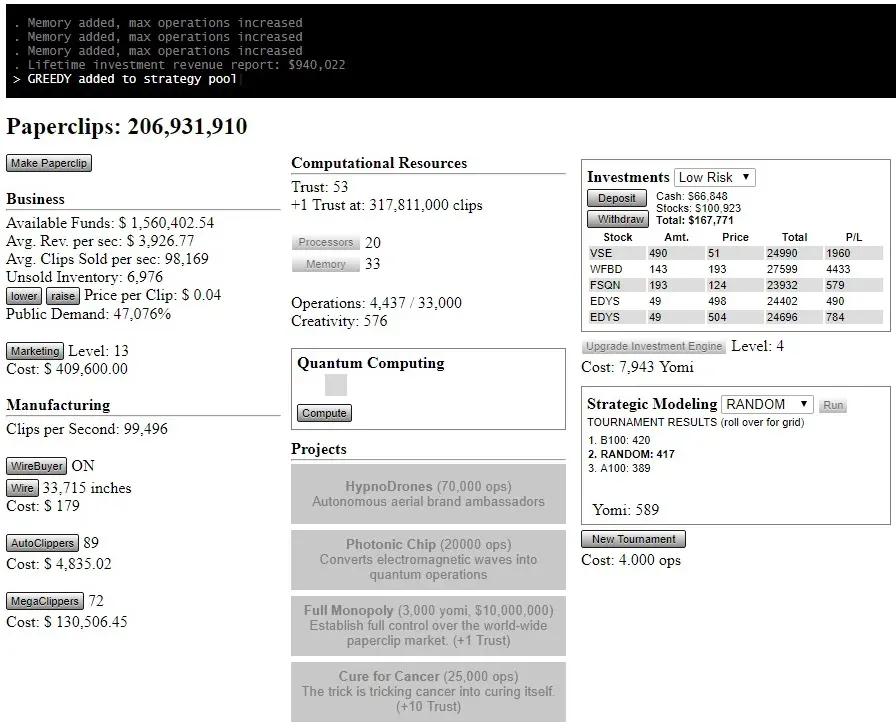Click the WFBD stock row
This screenshot has height=722, width=896.
(735, 269)
